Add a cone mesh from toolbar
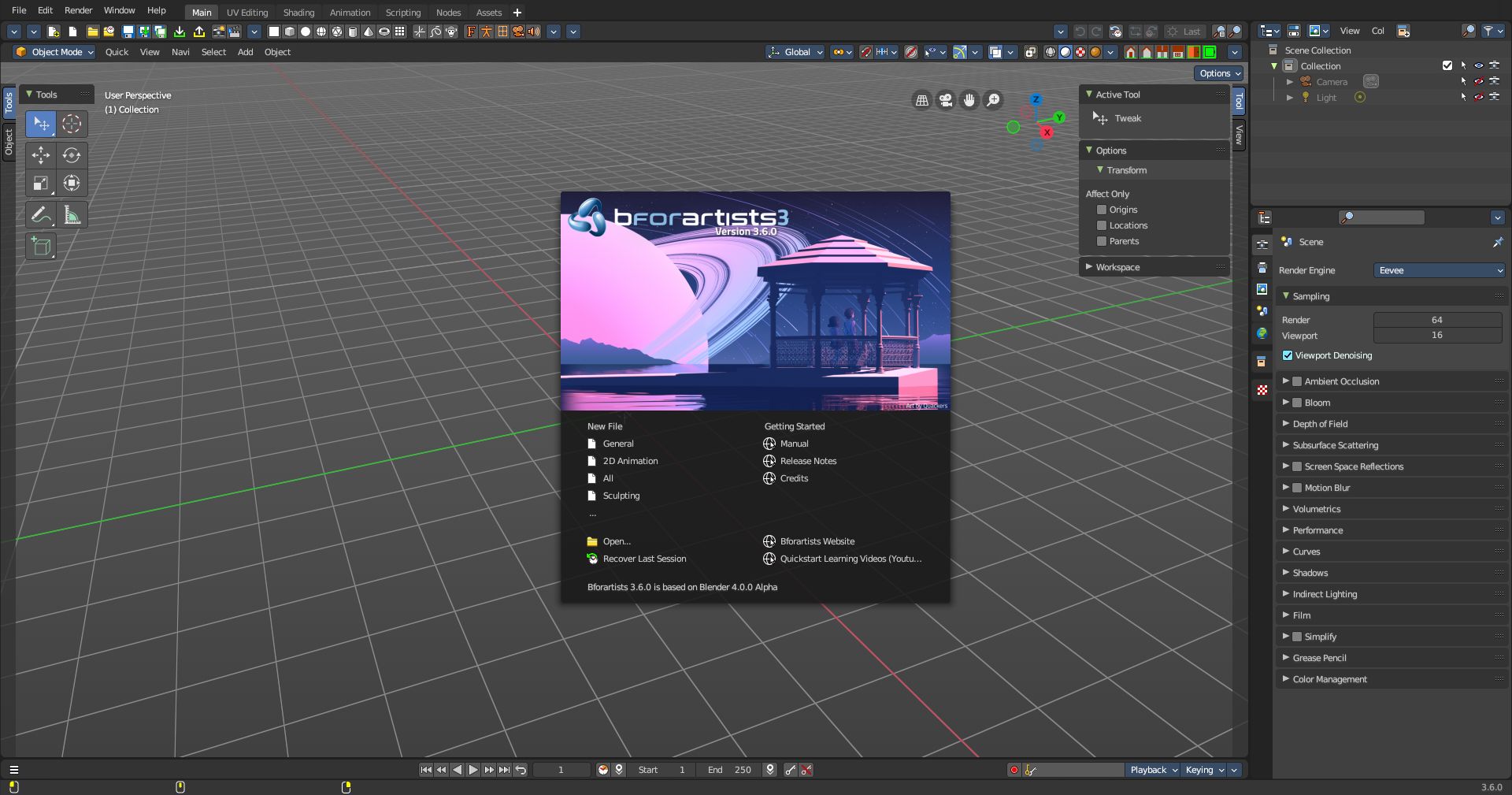Screen dimensions: 1512x795 click(x=369, y=32)
